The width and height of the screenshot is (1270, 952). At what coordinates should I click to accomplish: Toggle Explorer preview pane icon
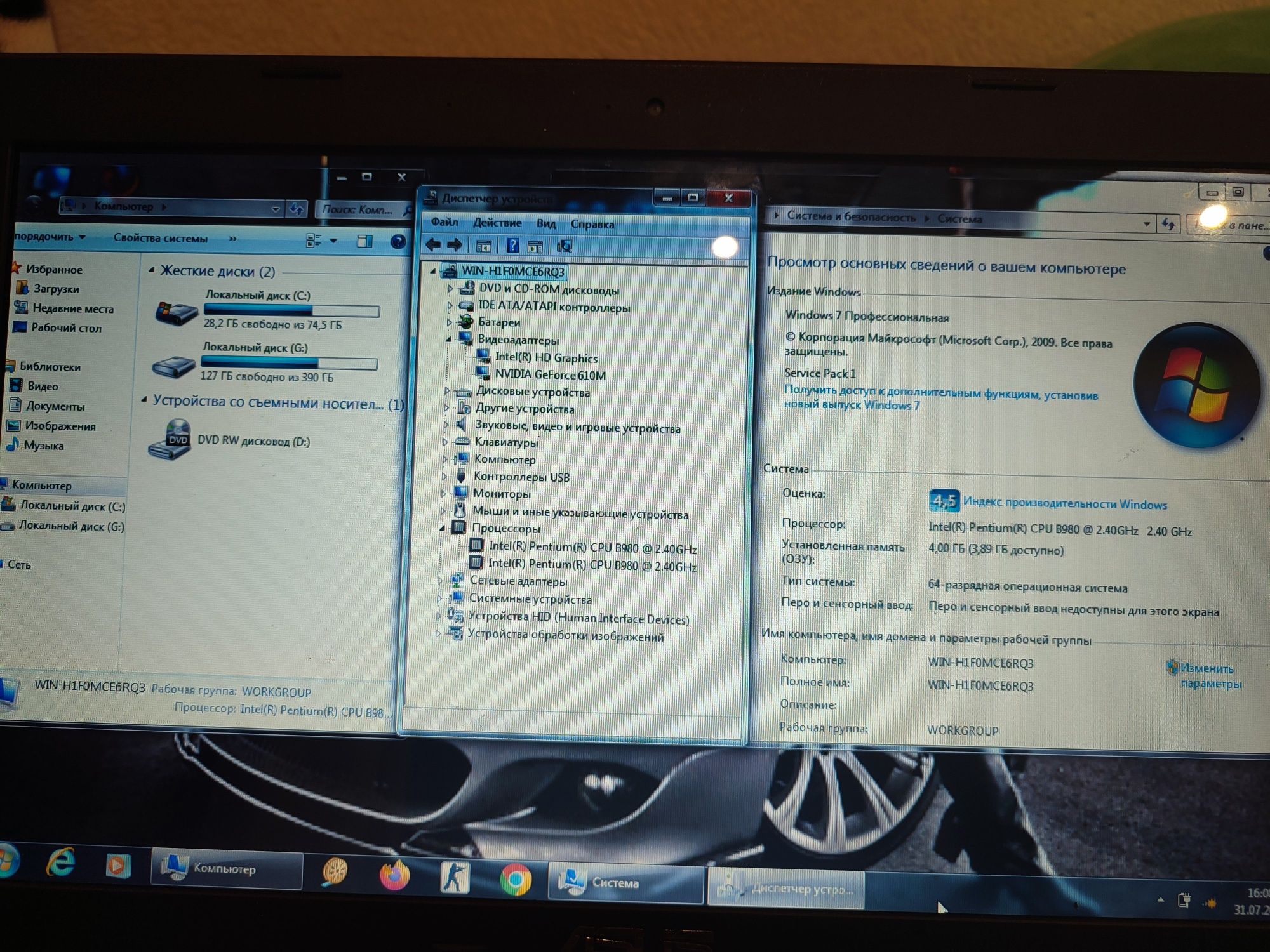coord(364,241)
